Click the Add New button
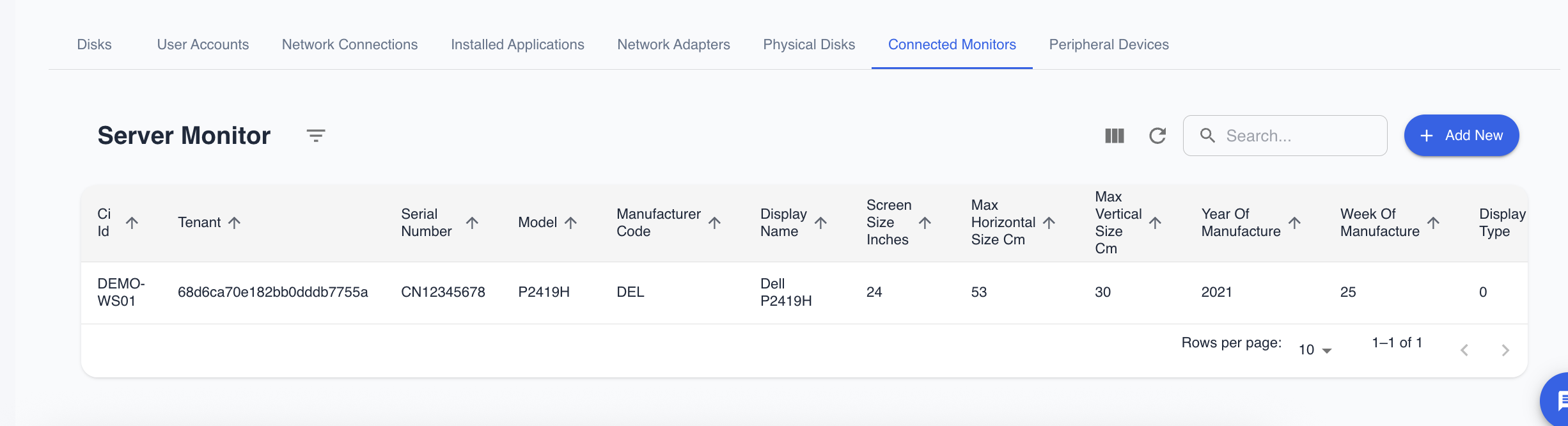This screenshot has height=426, width=1568. 1461,136
